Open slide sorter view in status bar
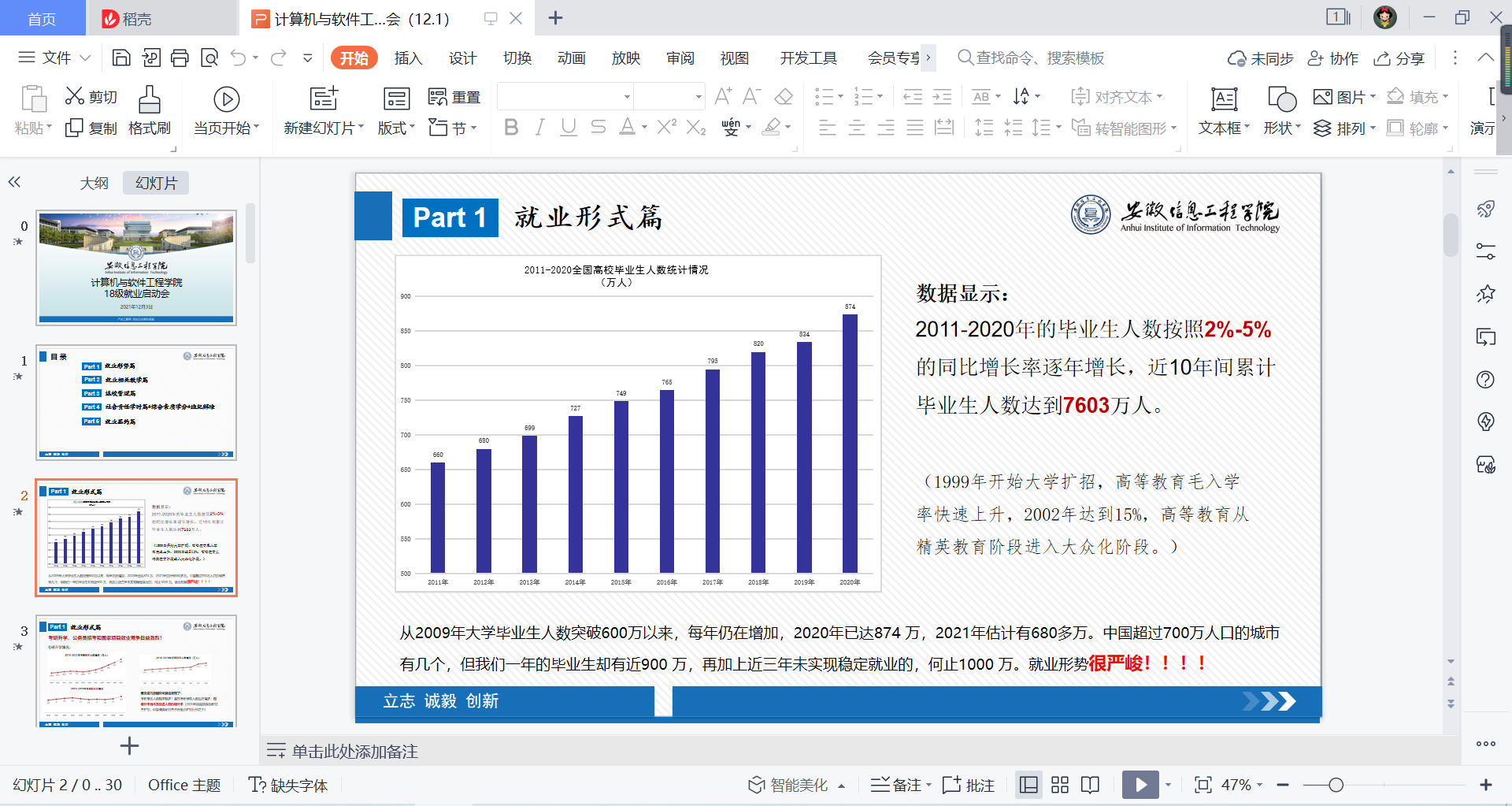This screenshot has height=806, width=1512. 1060,785
